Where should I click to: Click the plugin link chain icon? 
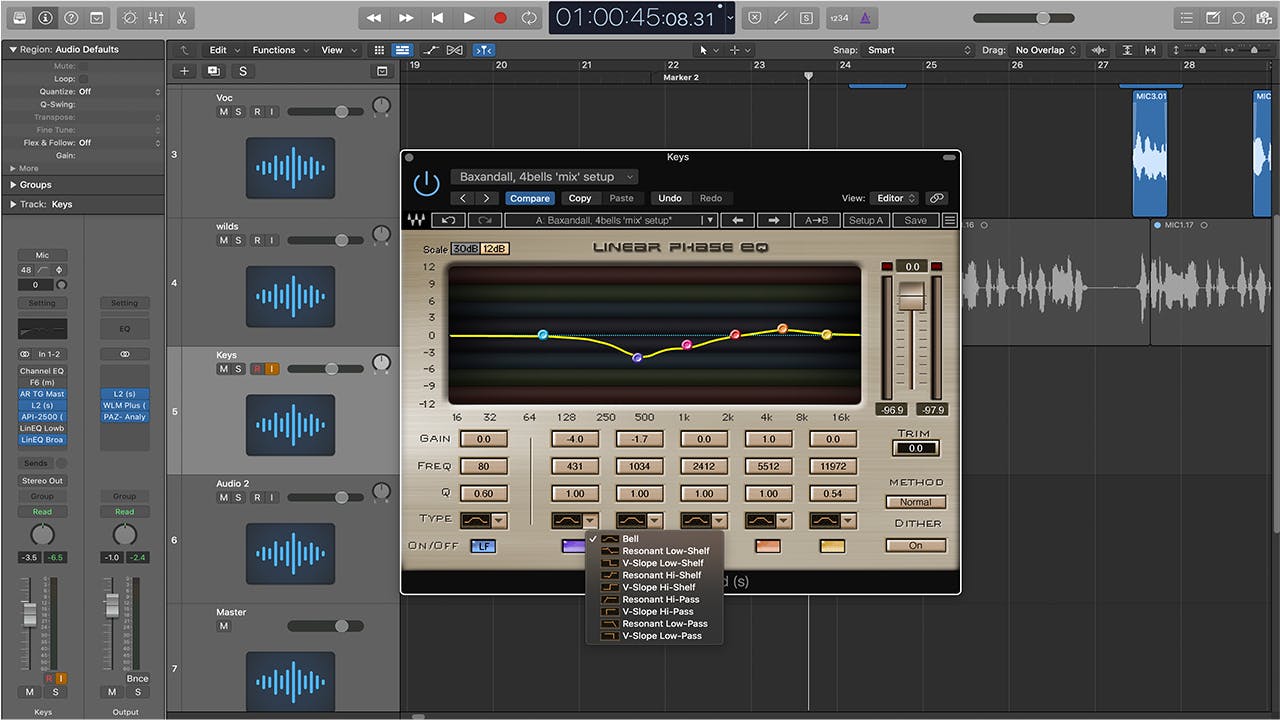[x=936, y=198]
